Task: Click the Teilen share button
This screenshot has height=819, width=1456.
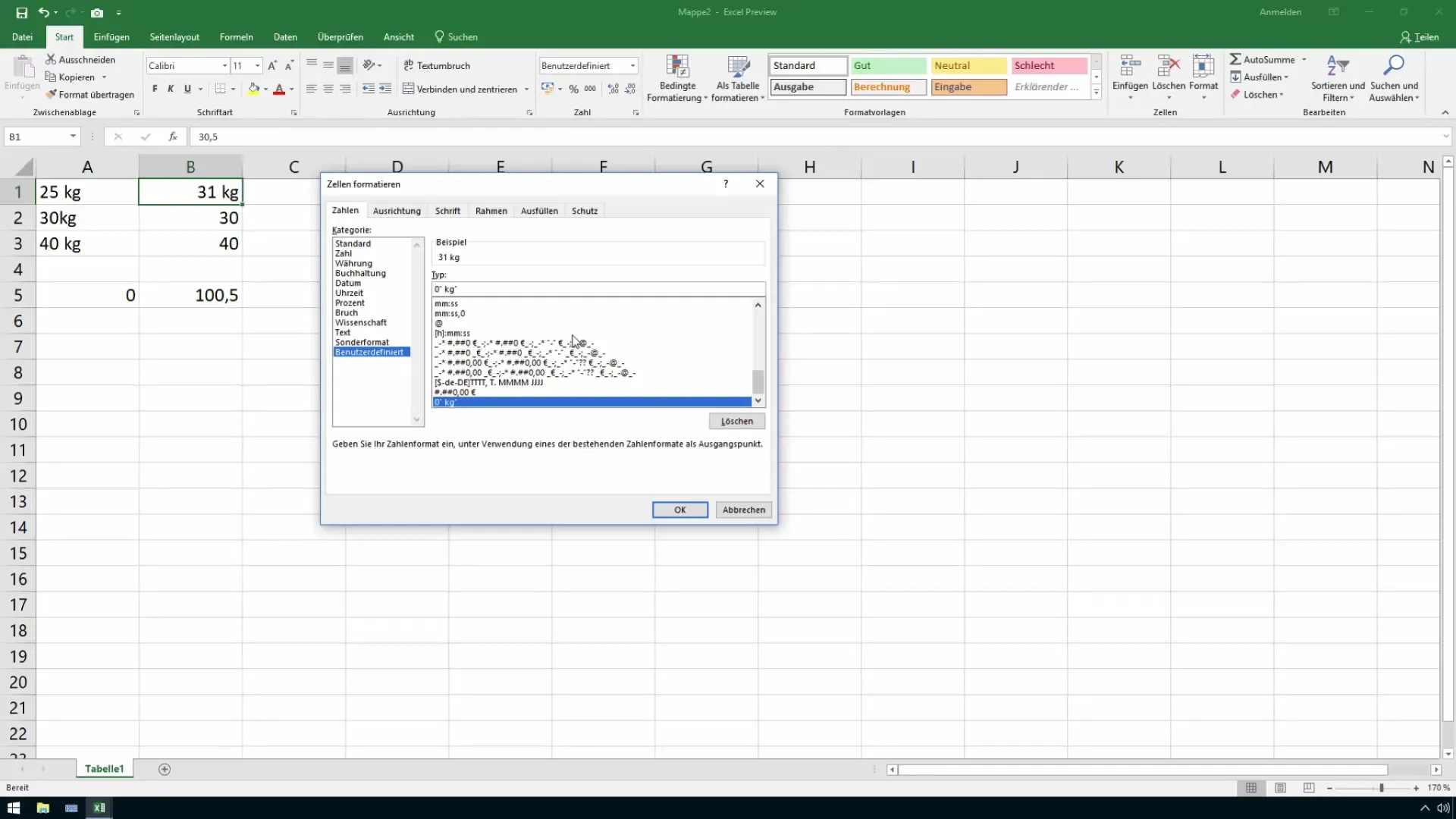Action: 1420,37
